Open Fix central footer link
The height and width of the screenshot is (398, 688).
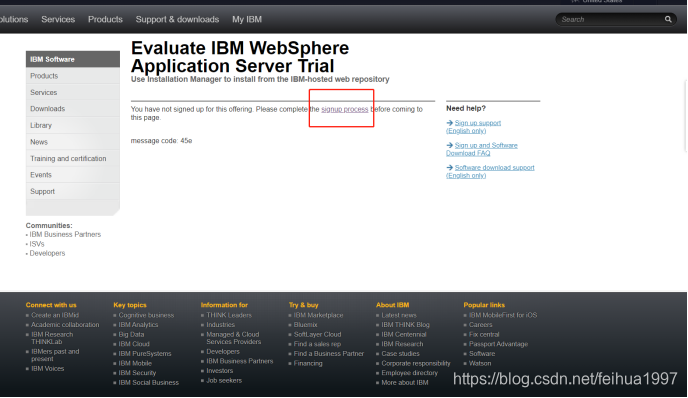click(484, 334)
